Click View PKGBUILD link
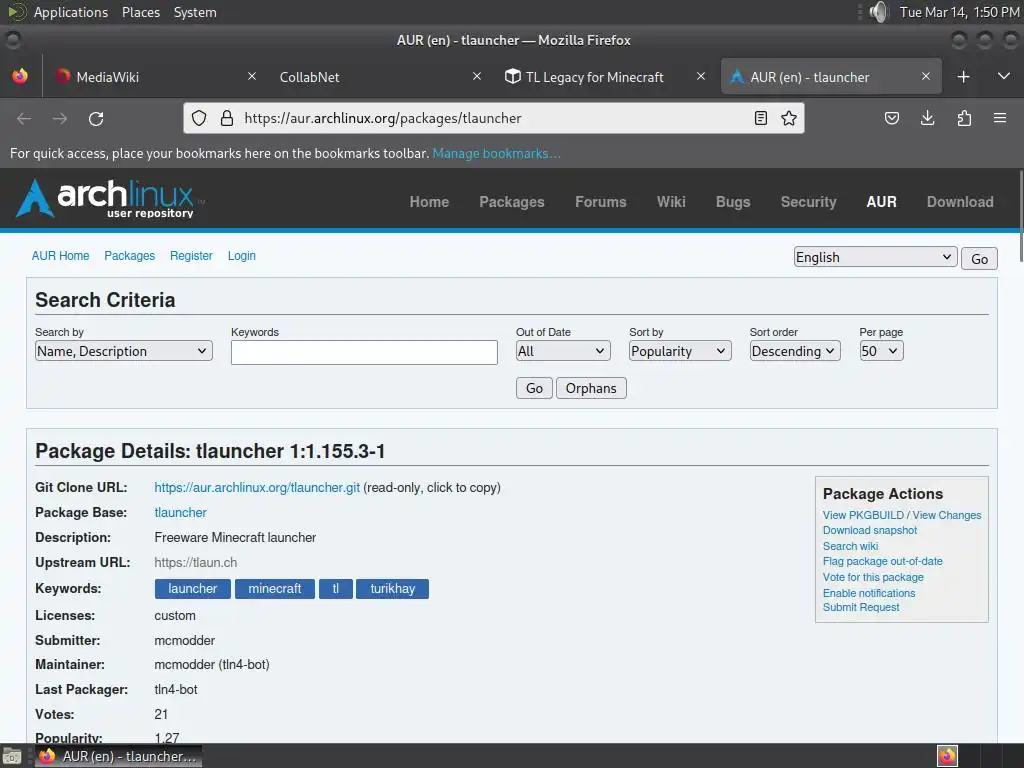 pyautogui.click(x=863, y=515)
